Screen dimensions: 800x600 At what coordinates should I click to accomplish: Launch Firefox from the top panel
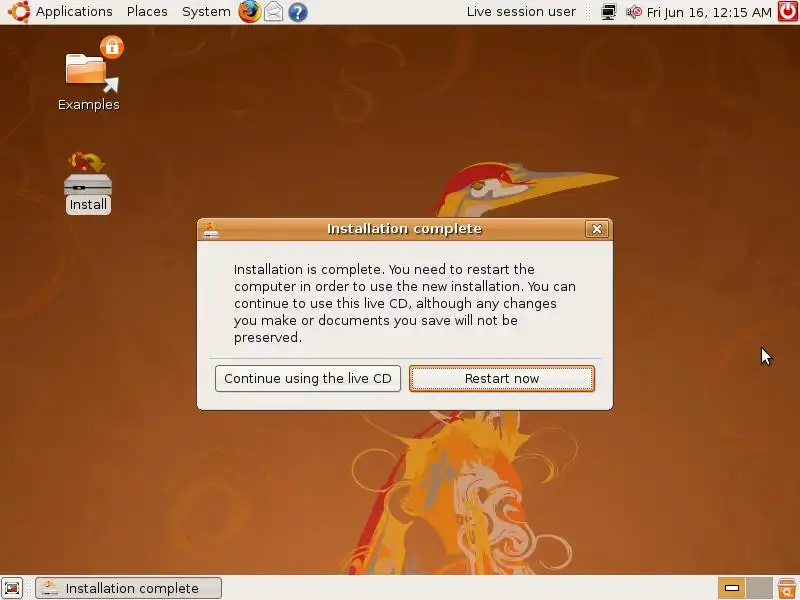pos(249,12)
